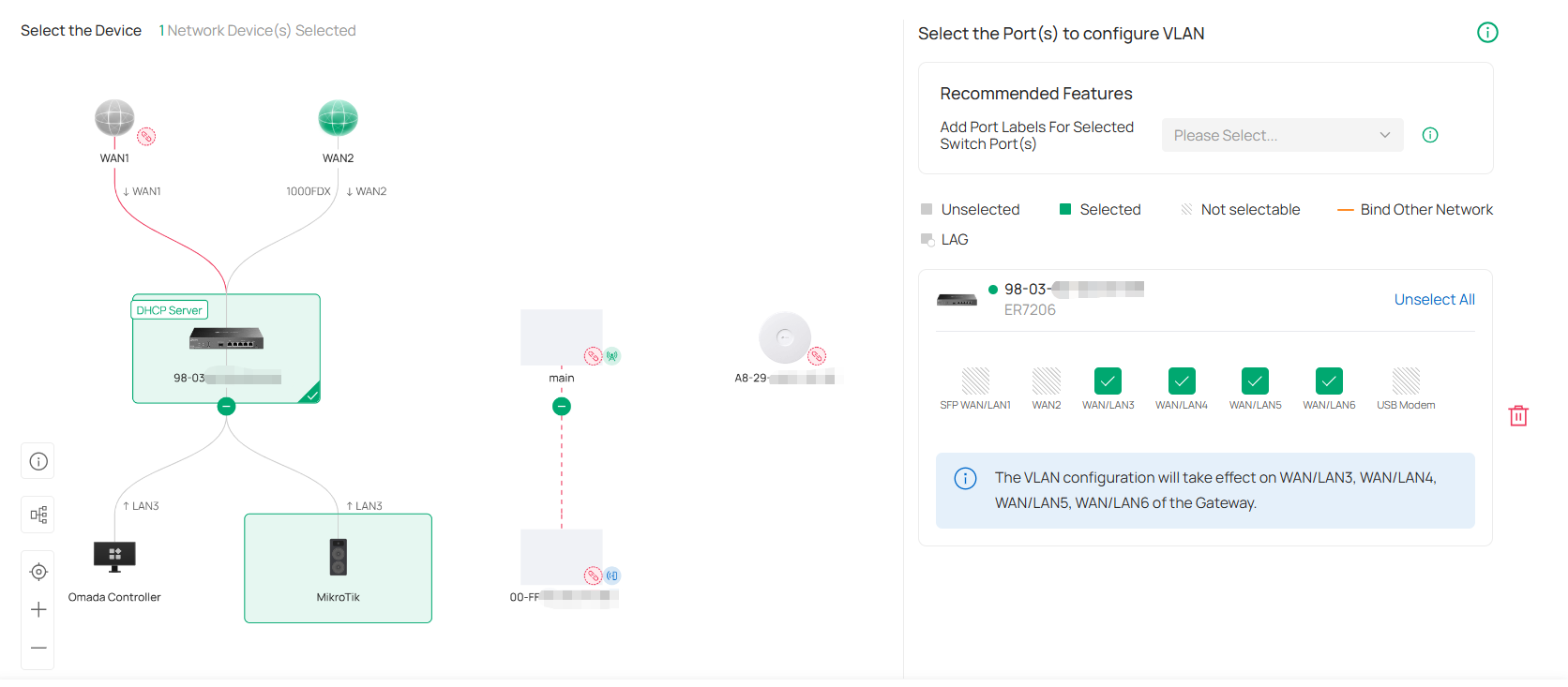
Task: Click the red trash delete icon
Action: [1518, 415]
